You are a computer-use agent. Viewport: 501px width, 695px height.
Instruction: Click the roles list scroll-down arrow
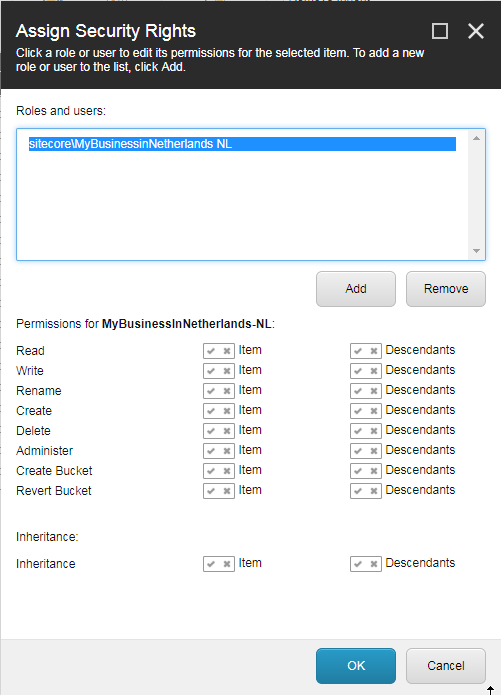tap(477, 251)
